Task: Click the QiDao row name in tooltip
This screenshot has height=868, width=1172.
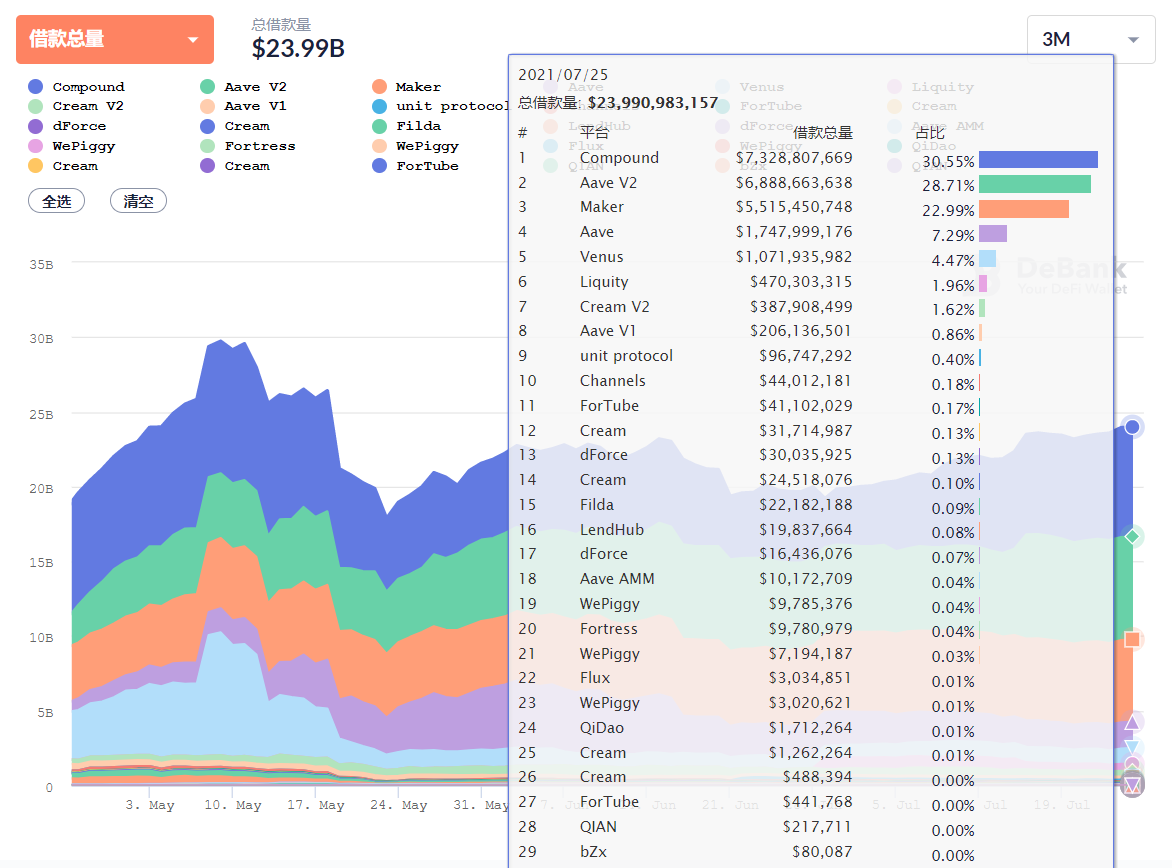Action: coord(602,727)
